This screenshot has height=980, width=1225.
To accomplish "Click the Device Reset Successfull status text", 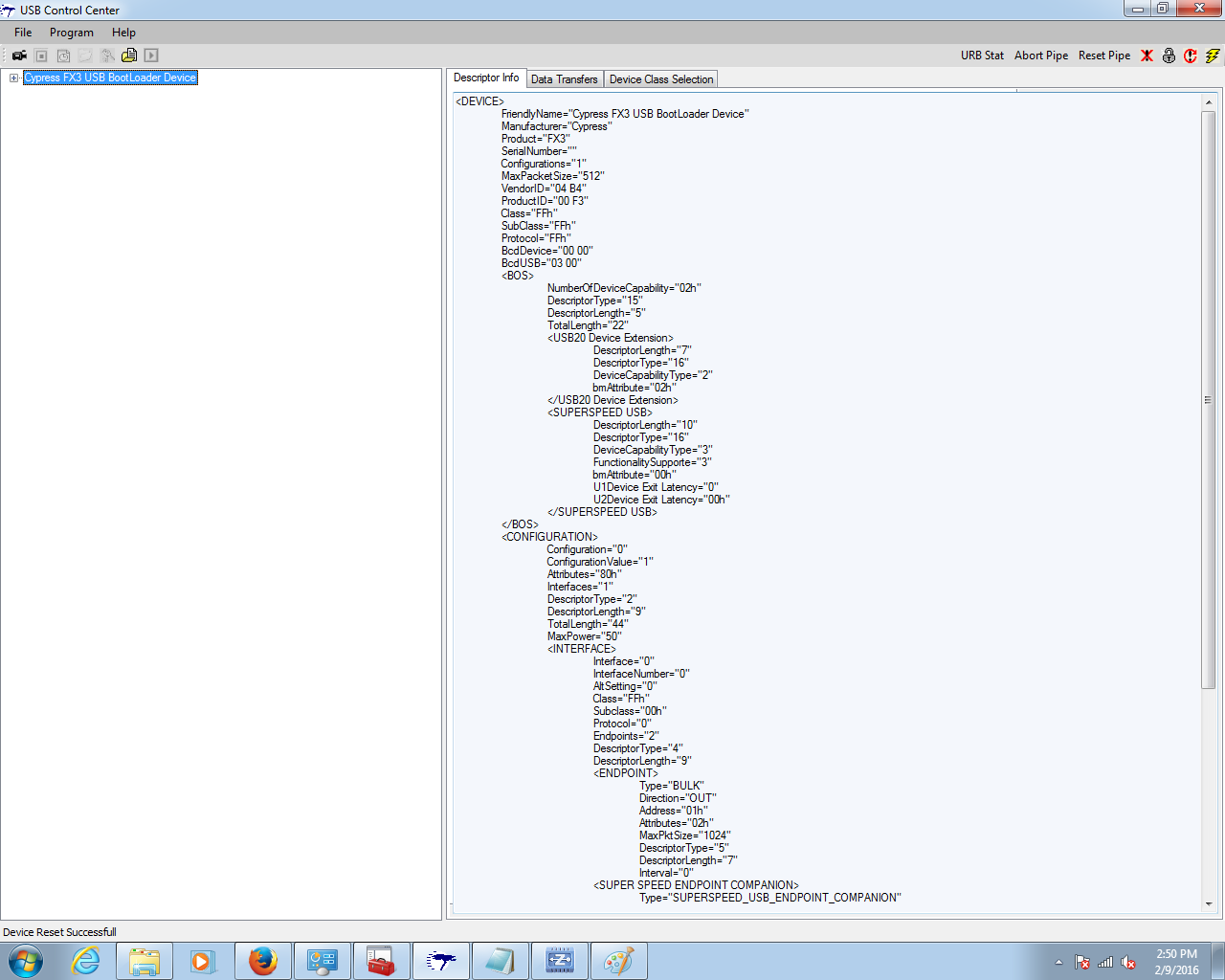I will pos(59,932).
